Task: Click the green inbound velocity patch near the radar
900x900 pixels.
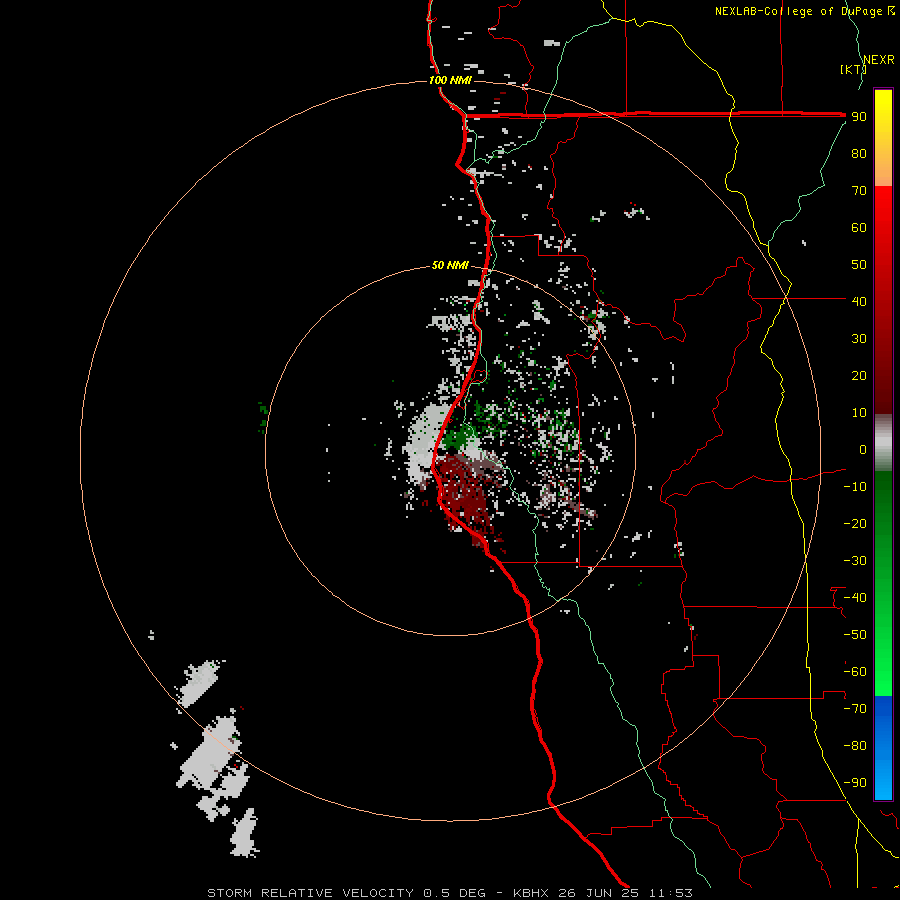Action: pos(457,439)
